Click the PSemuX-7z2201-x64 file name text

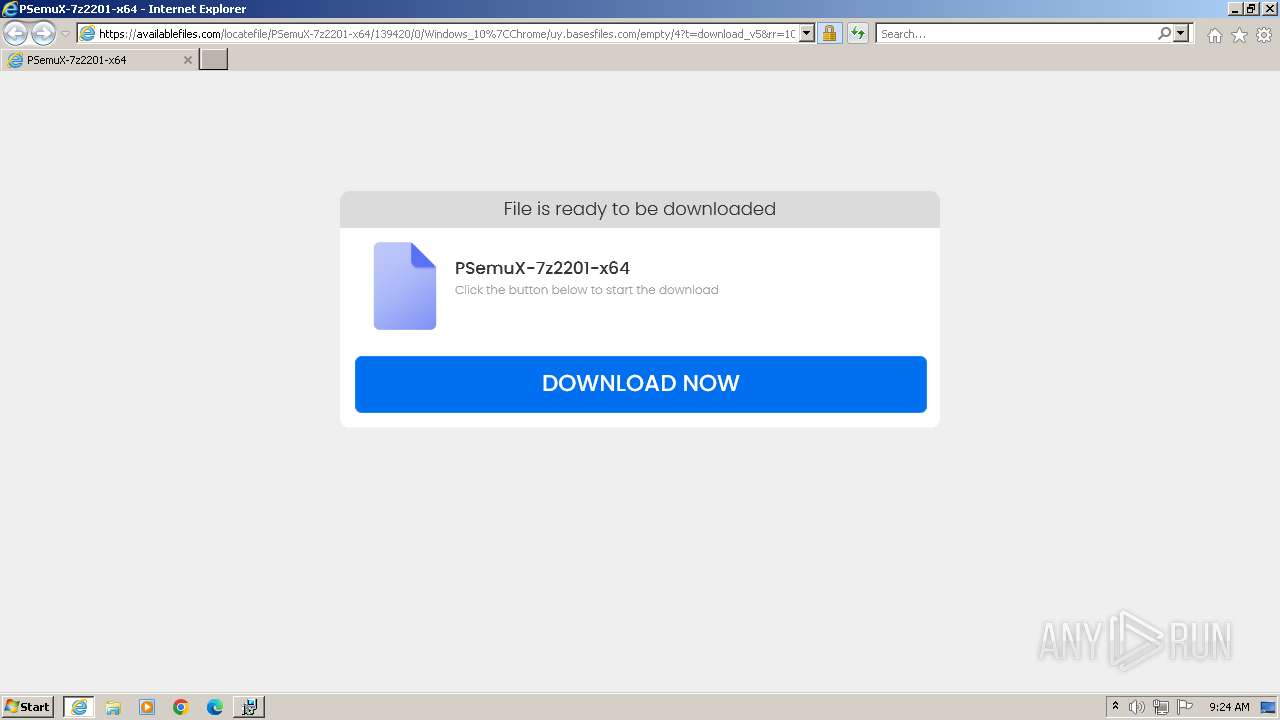(542, 268)
